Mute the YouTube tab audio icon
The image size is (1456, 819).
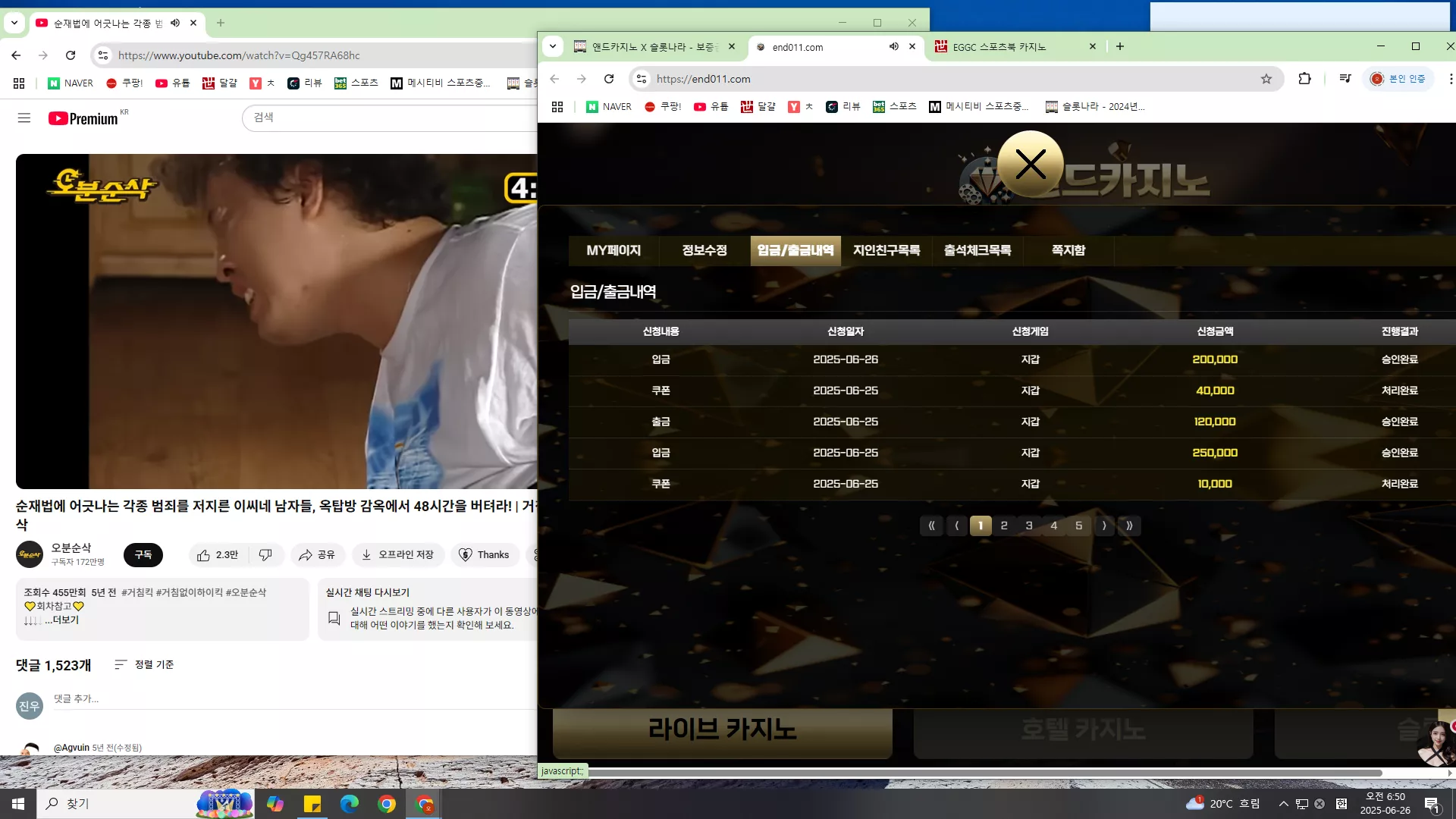pyautogui.click(x=175, y=23)
